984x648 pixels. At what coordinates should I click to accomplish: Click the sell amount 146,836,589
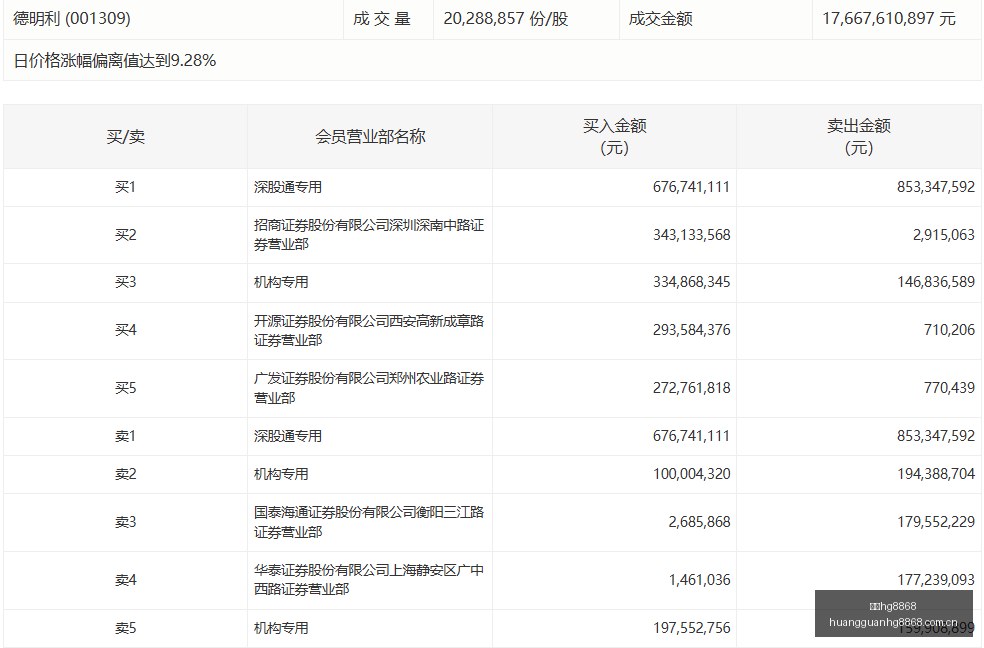(x=936, y=282)
